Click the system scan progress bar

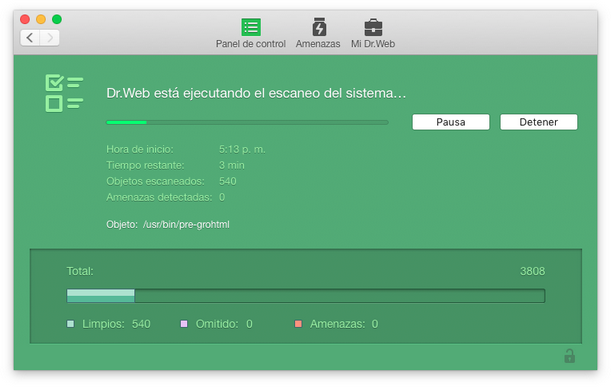(247, 122)
